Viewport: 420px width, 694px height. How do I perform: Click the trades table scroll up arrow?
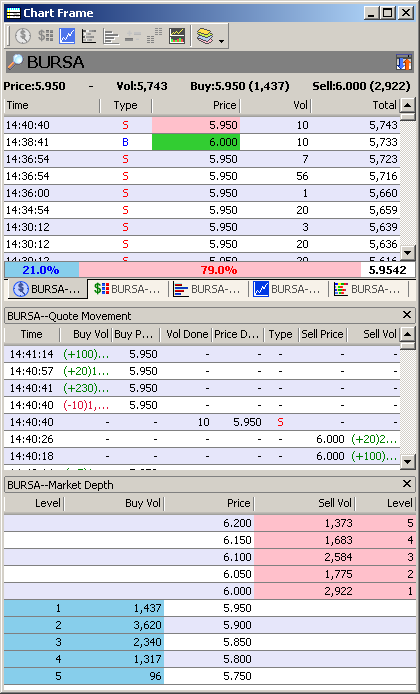click(x=407, y=105)
